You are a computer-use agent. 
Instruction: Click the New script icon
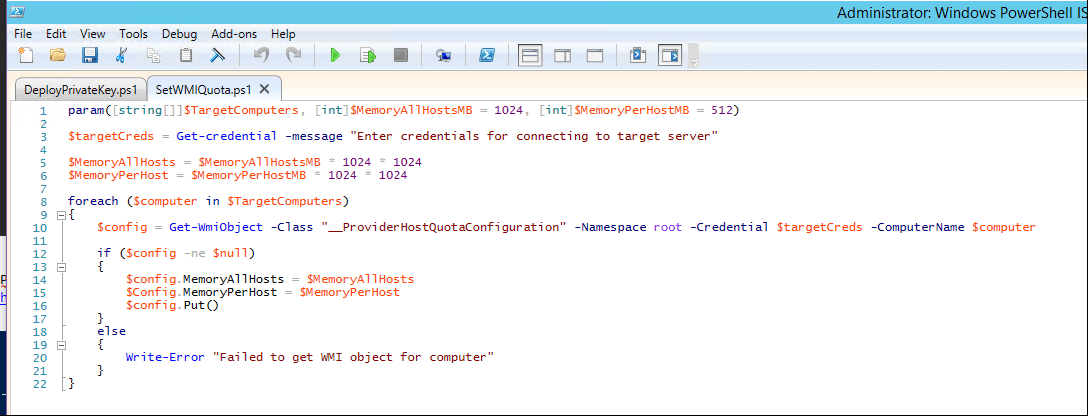tap(26, 56)
